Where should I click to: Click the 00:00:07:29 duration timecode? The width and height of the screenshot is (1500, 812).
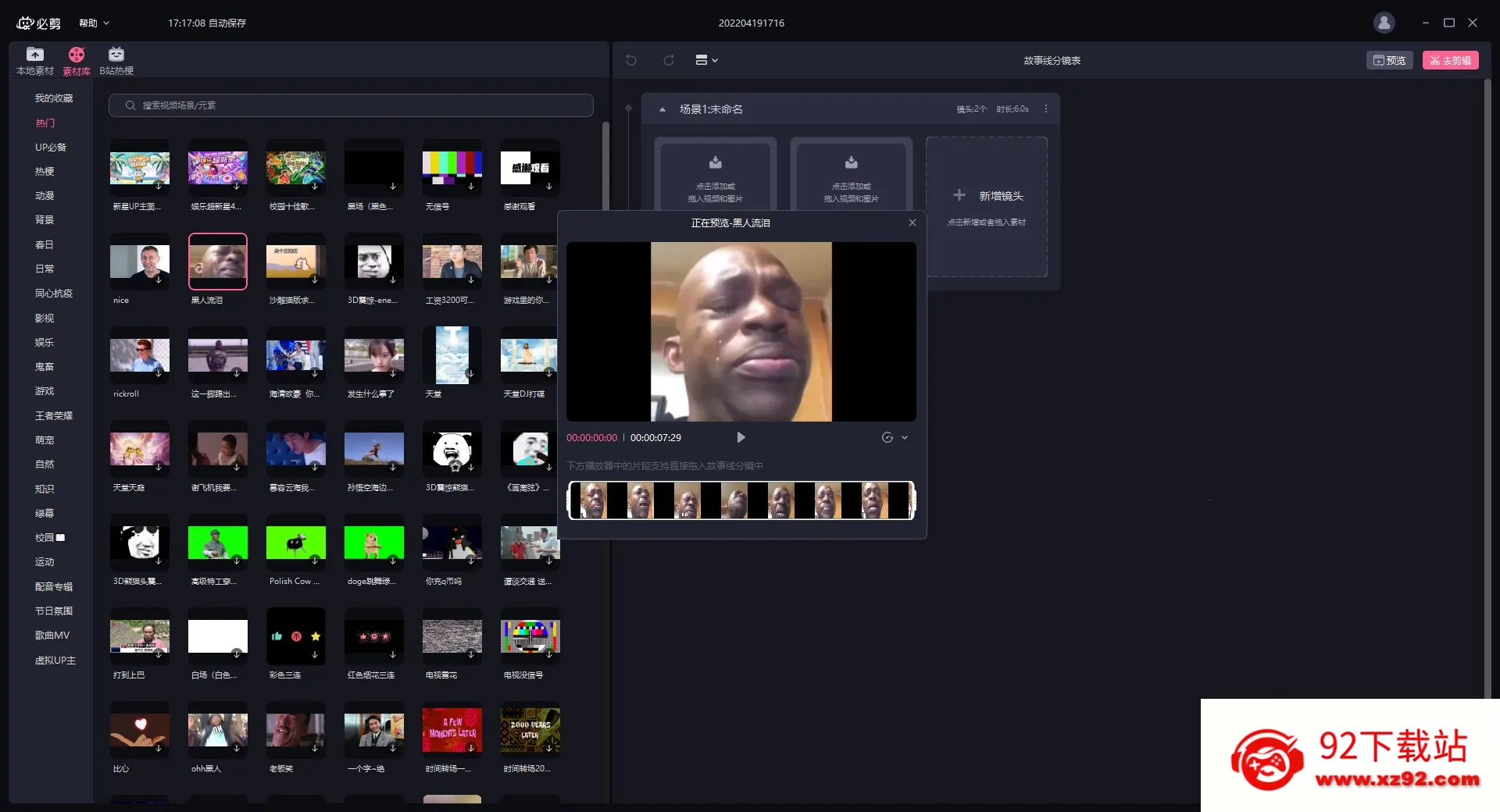pyautogui.click(x=655, y=438)
